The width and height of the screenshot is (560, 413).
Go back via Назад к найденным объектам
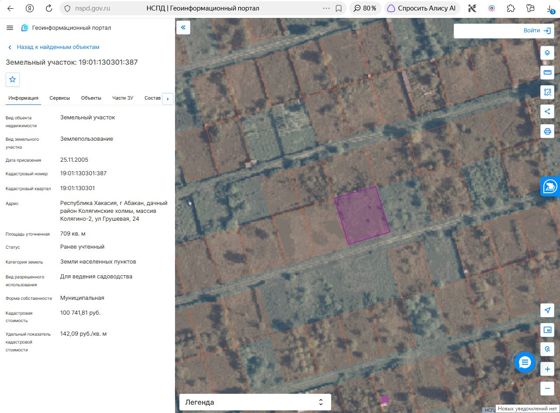tap(54, 47)
